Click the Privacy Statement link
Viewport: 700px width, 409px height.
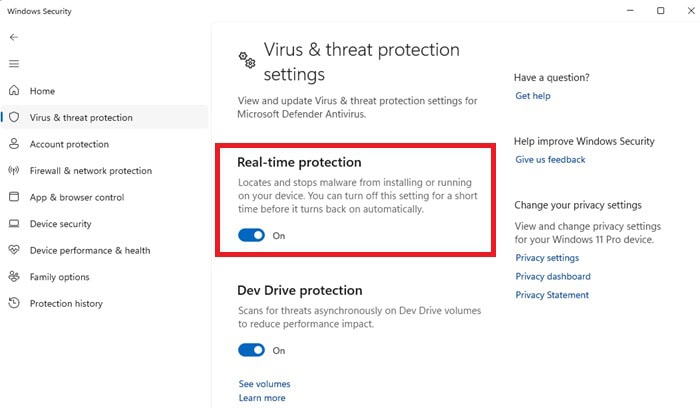pos(552,295)
